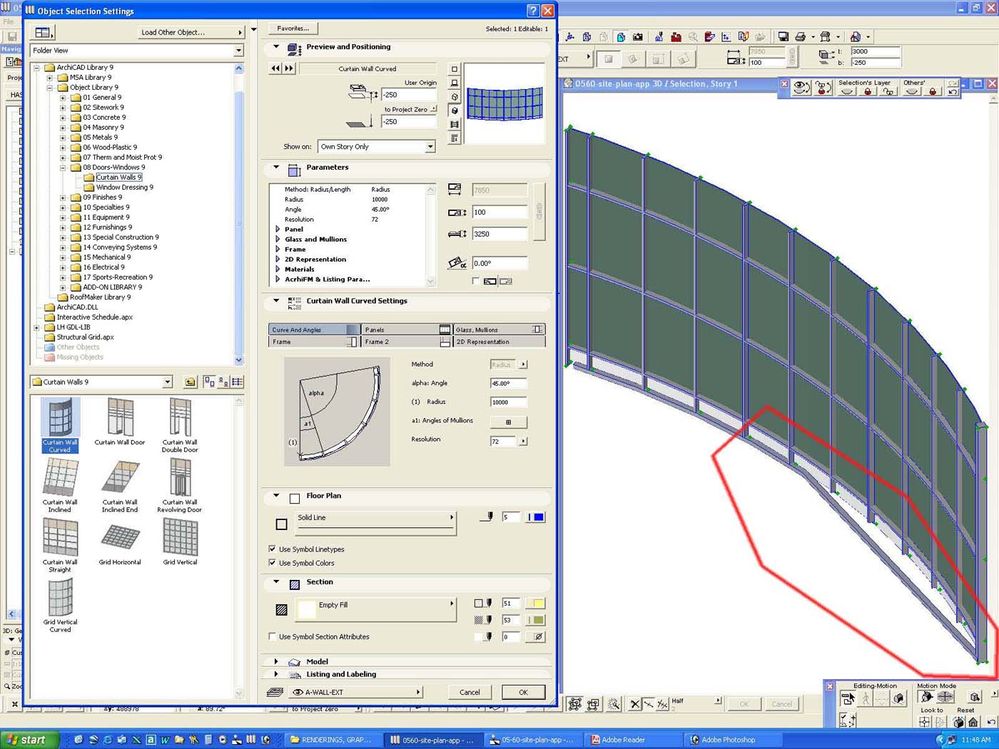
Task: Click the olive section background pen swatch
Action: click(536, 620)
